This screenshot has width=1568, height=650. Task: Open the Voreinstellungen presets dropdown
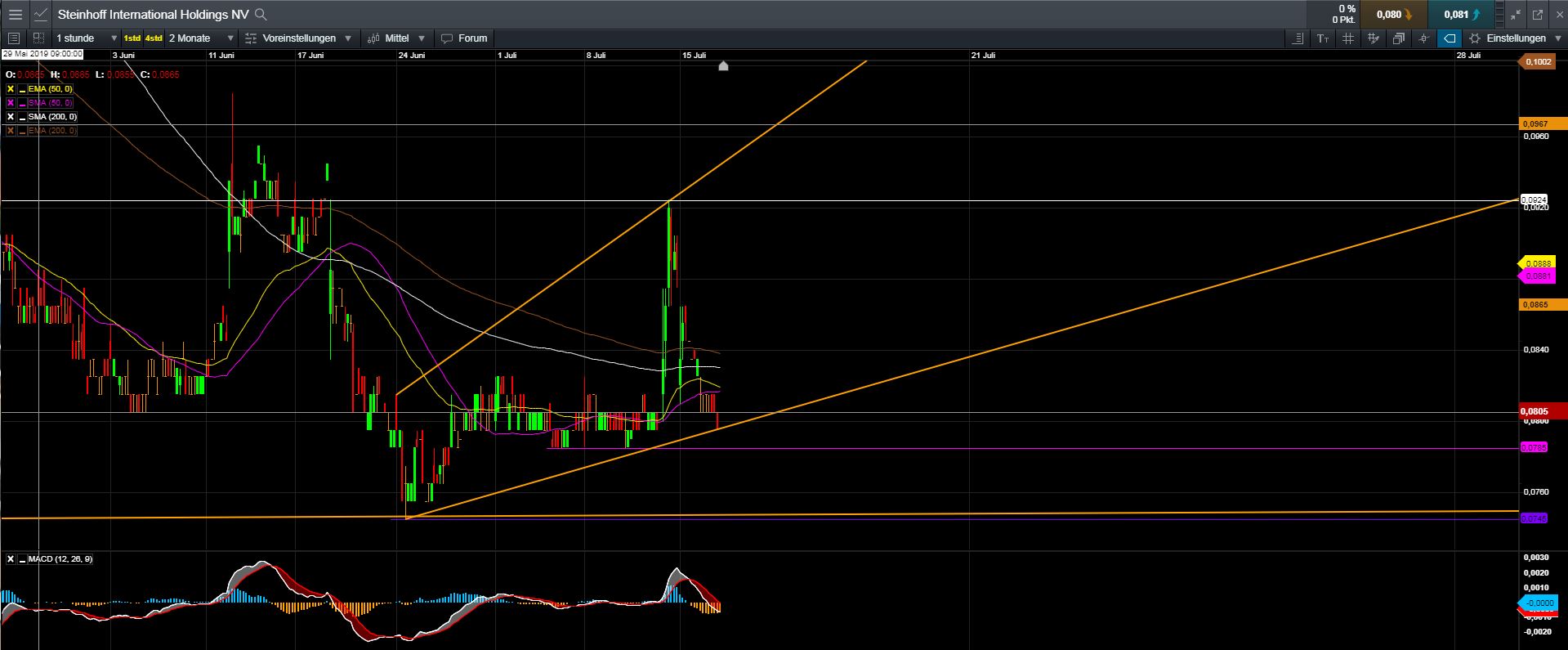tap(298, 38)
